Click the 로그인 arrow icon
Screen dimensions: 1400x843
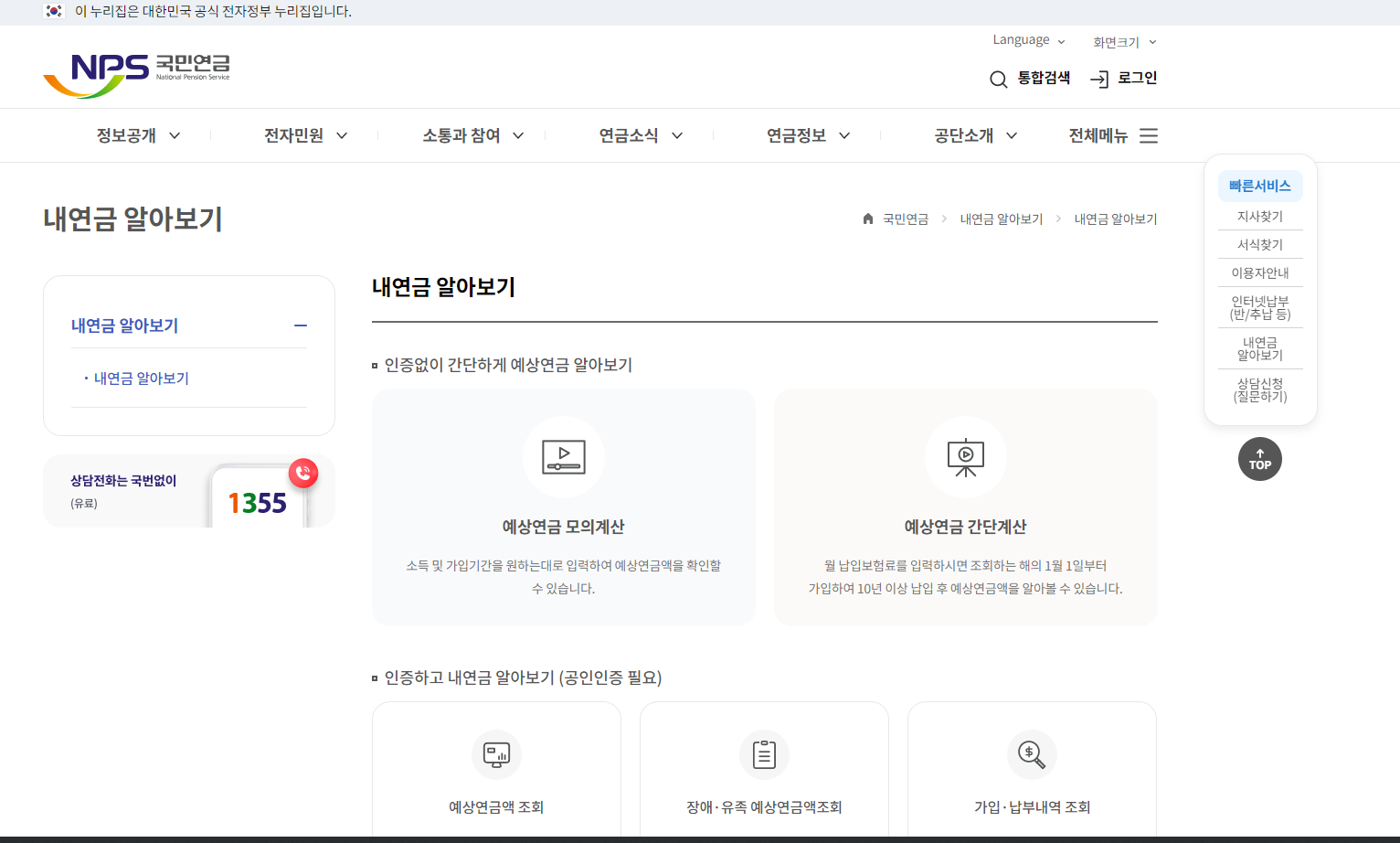1099,79
